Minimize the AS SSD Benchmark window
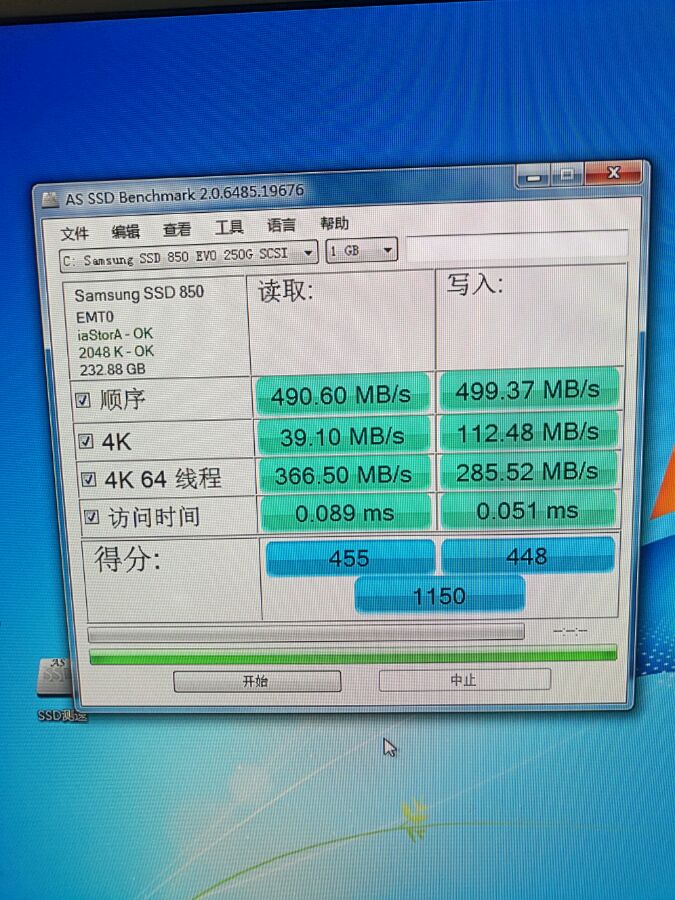675x900 pixels. 533,176
